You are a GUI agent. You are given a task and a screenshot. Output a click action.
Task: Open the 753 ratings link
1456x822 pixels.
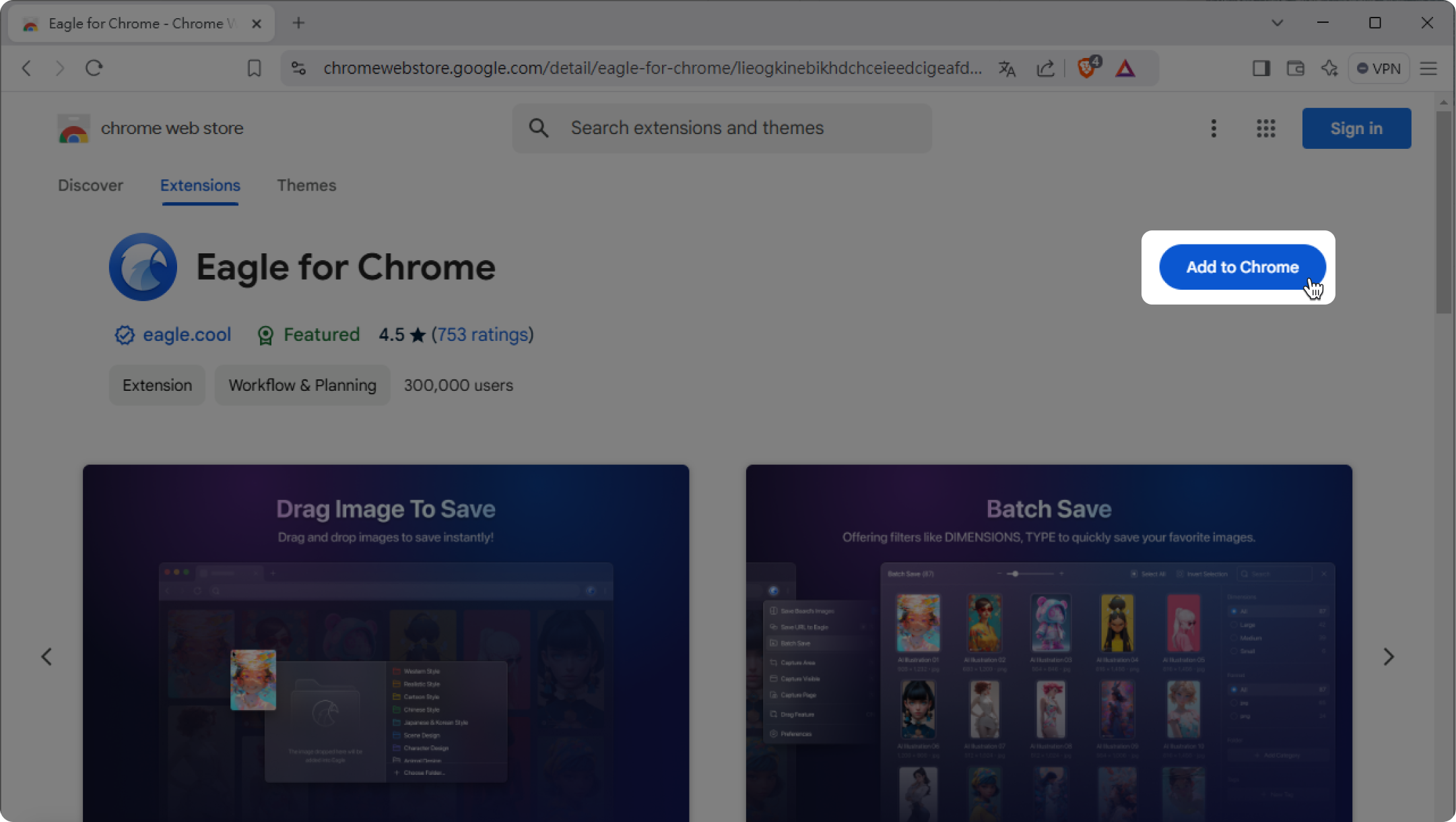pyautogui.click(x=482, y=334)
